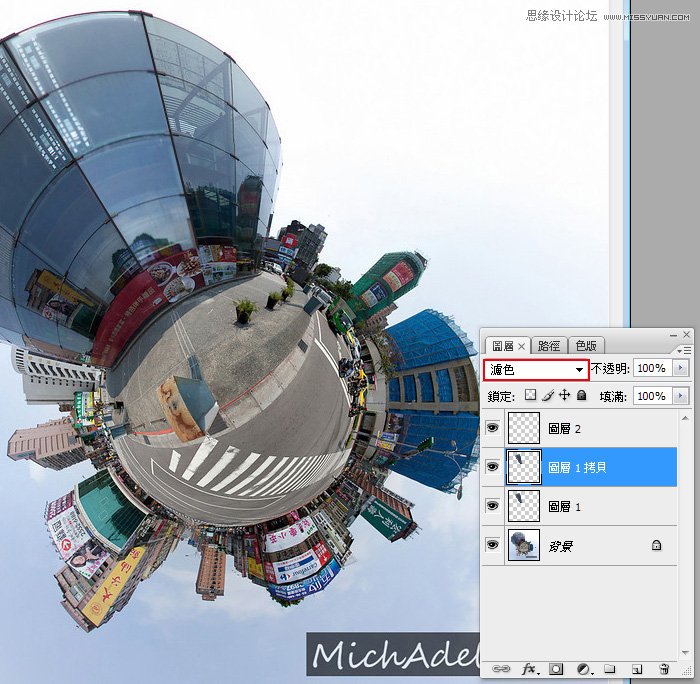Hide the 圖層 2 layer

point(492,427)
